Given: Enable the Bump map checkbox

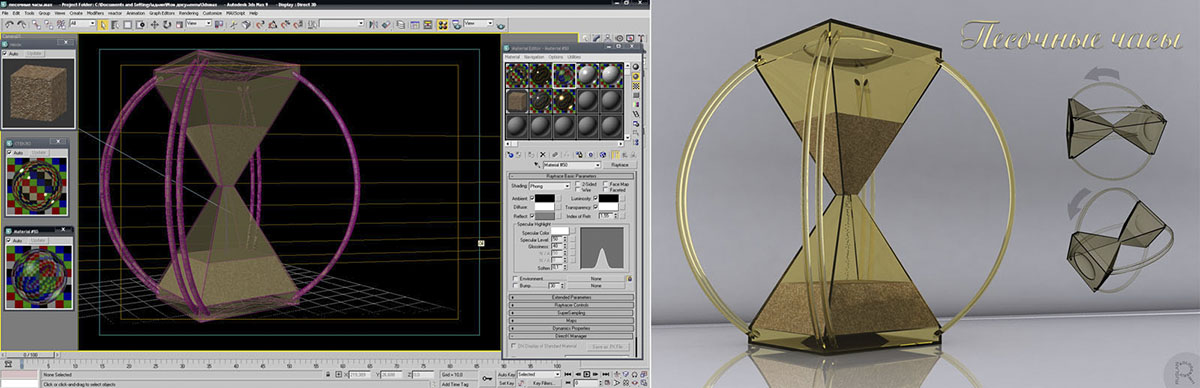Looking at the screenshot, I should (x=516, y=285).
